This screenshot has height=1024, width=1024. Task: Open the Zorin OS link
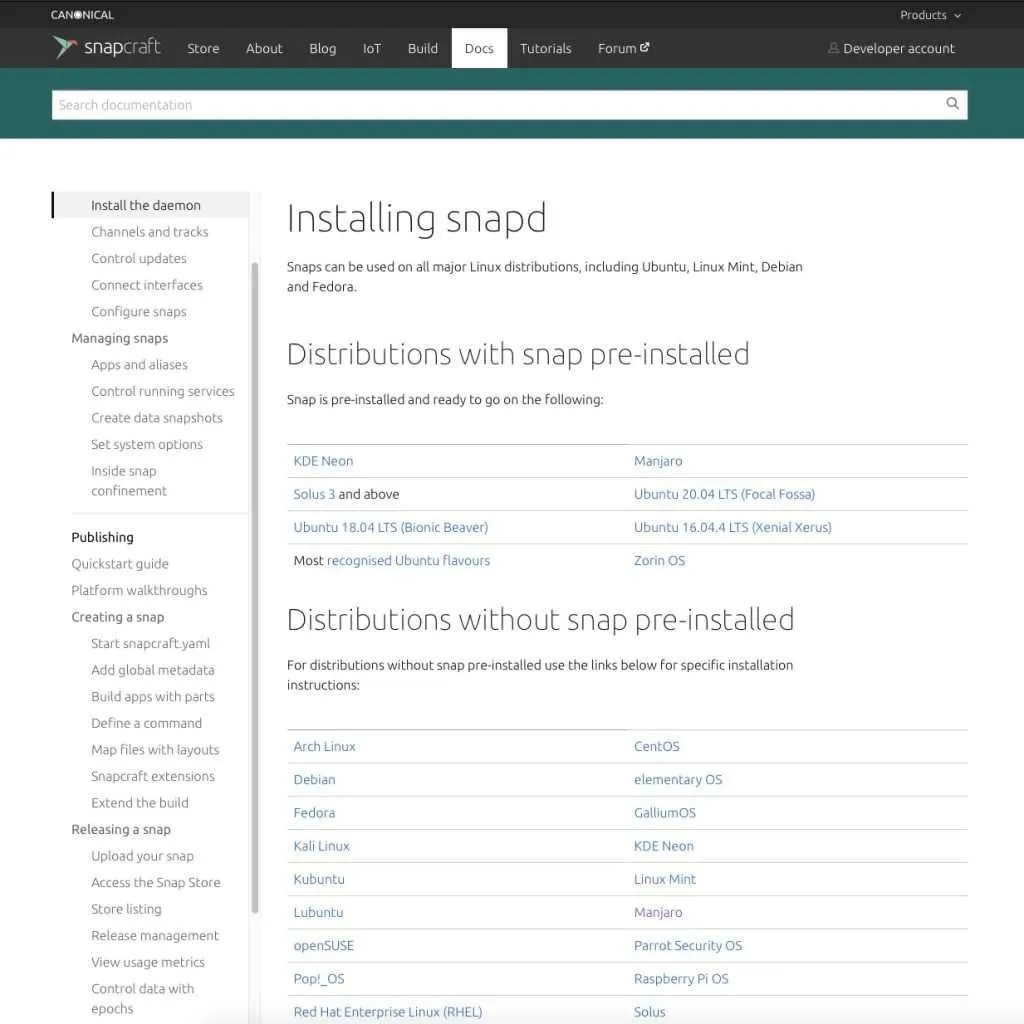pyautogui.click(x=659, y=560)
